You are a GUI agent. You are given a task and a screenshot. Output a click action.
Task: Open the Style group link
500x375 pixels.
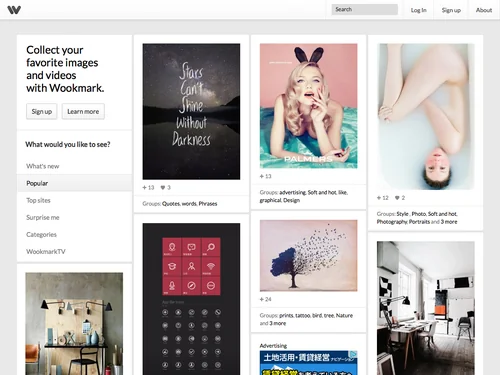403,214
